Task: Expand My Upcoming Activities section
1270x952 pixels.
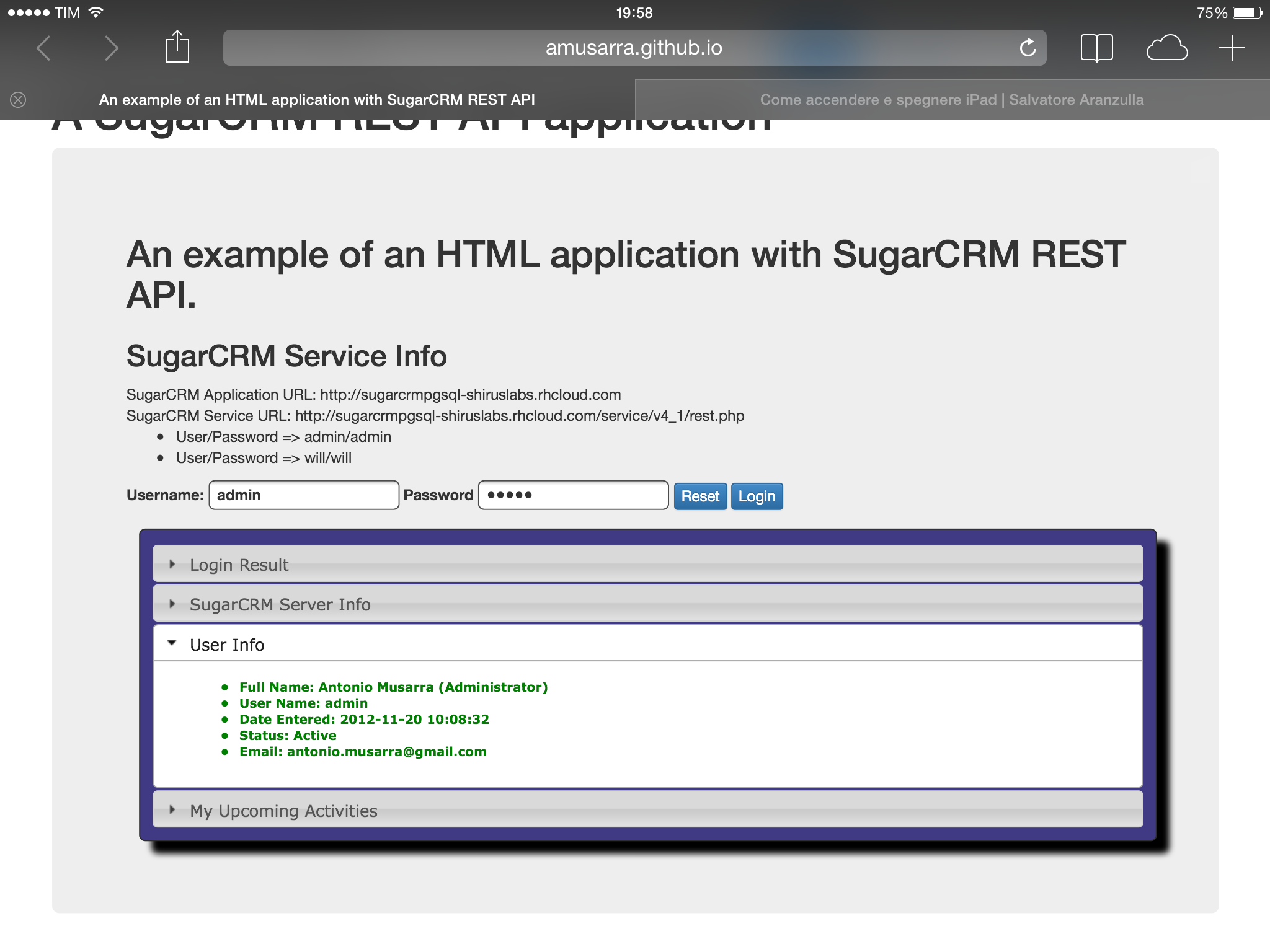Action: (647, 810)
